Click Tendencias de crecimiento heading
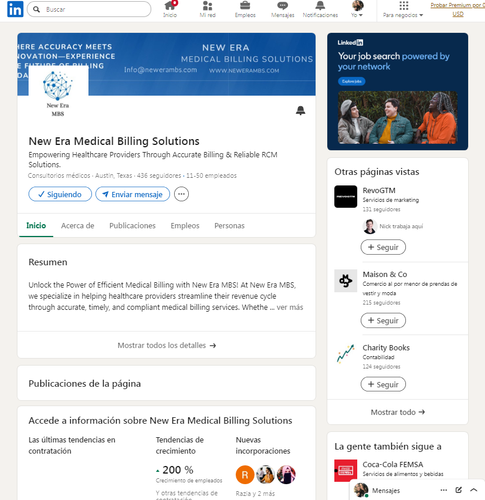This screenshot has width=485, height=500. (180, 445)
